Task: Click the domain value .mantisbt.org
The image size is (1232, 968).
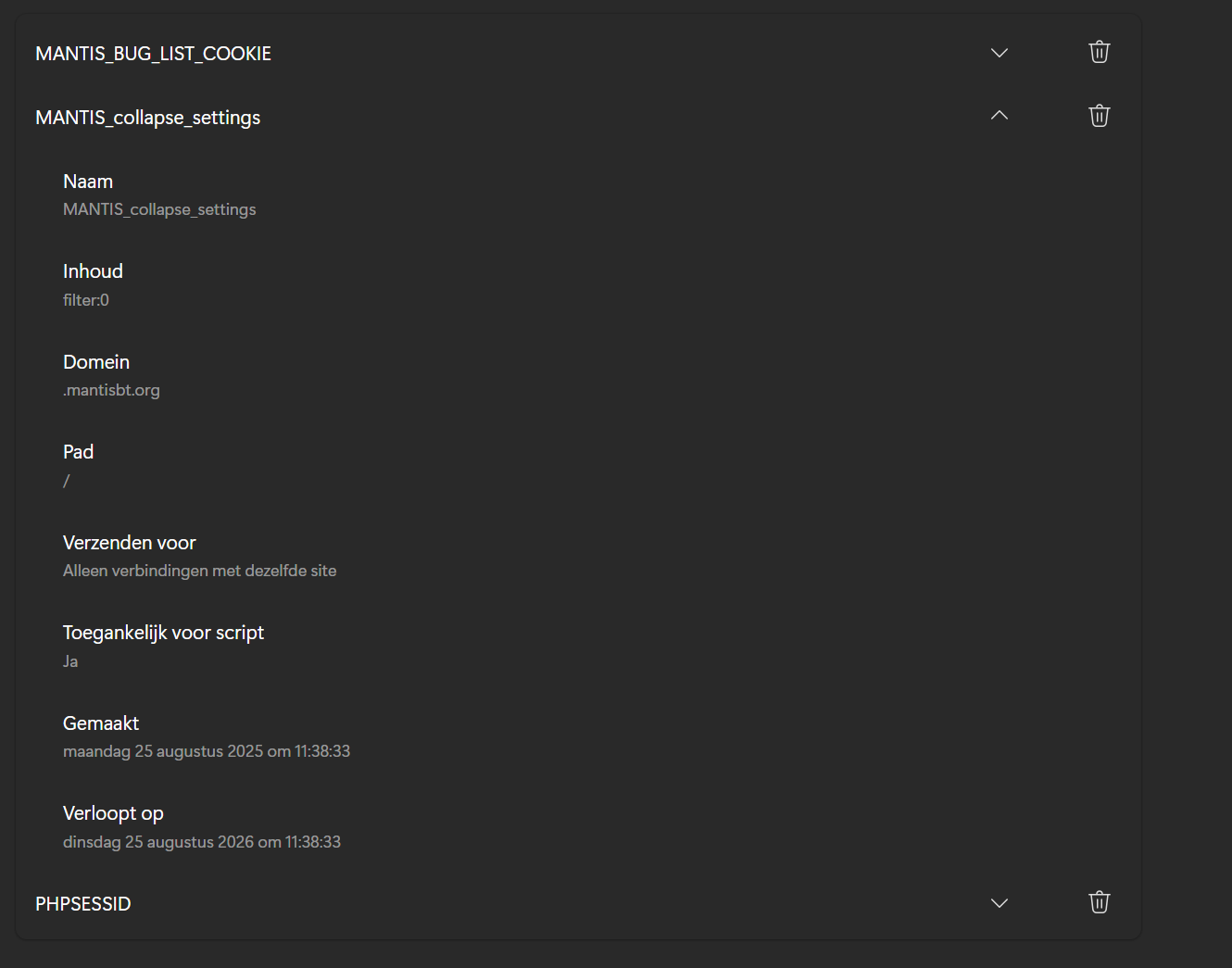Action: click(x=111, y=390)
